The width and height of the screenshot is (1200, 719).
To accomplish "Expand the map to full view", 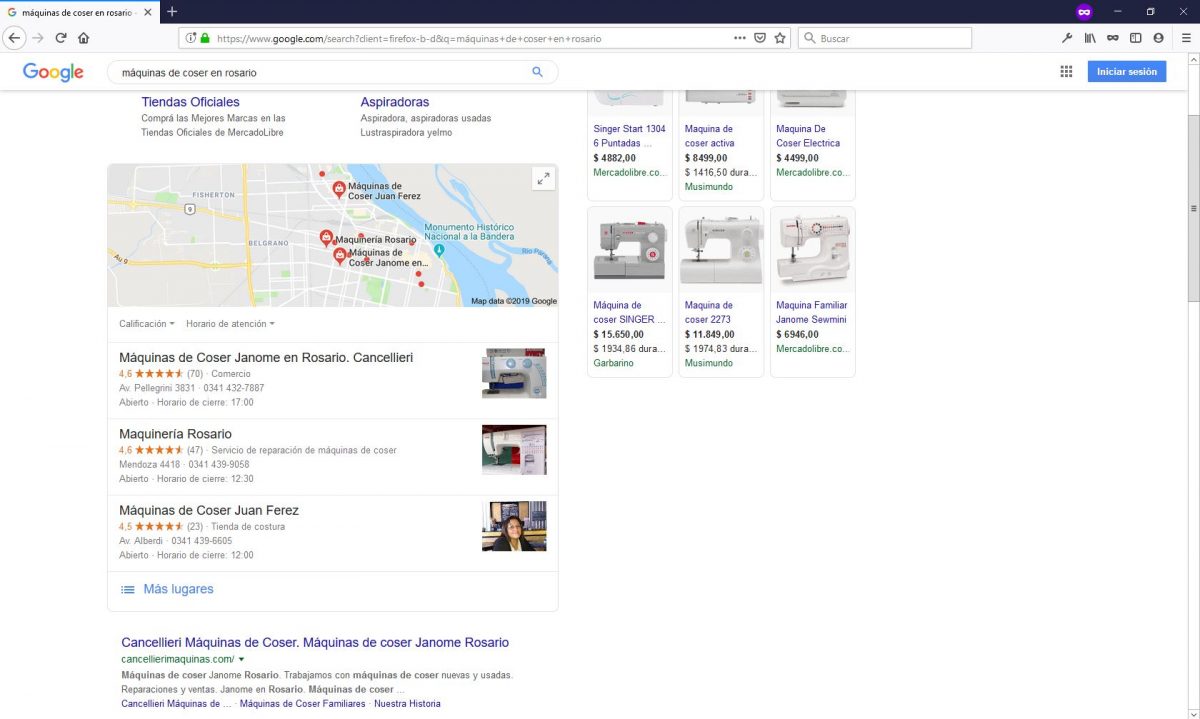I will click(543, 179).
